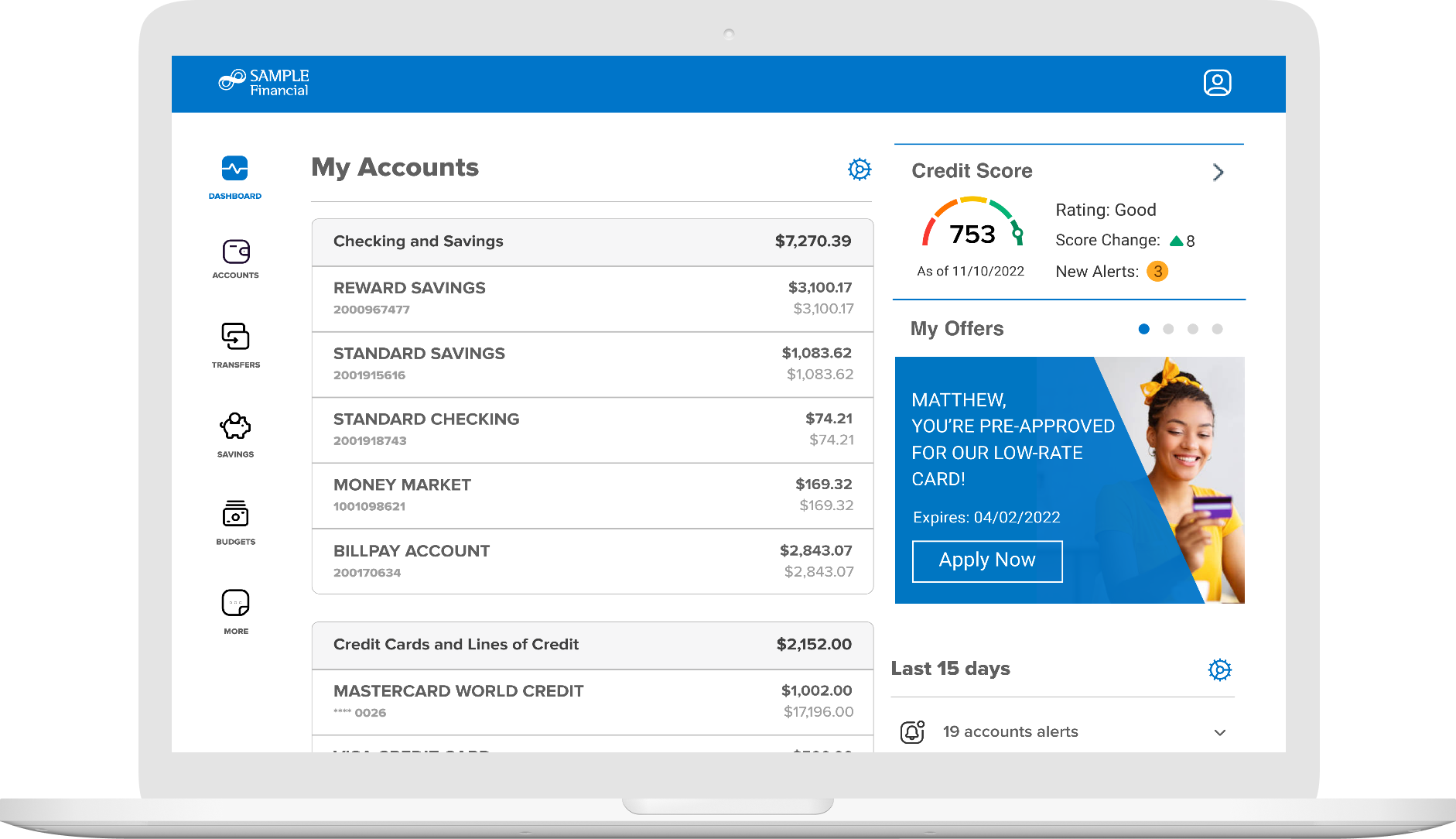Screen dimensions: 1456x839
Task: Open the Transfers sidebar icon
Action: point(236,337)
